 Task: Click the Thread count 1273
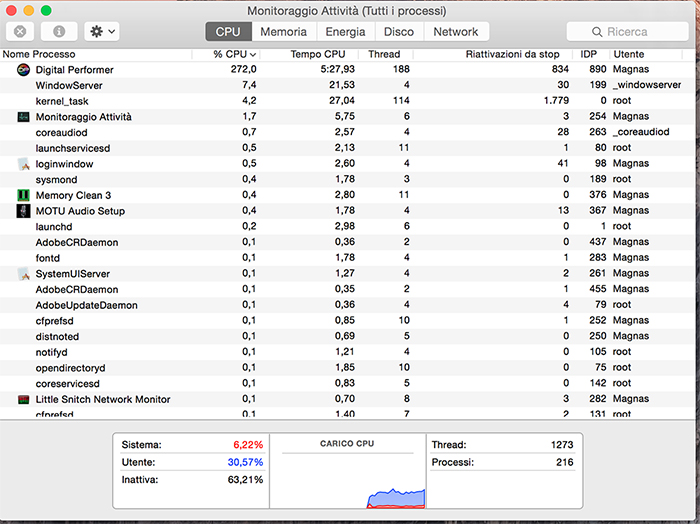click(x=562, y=445)
